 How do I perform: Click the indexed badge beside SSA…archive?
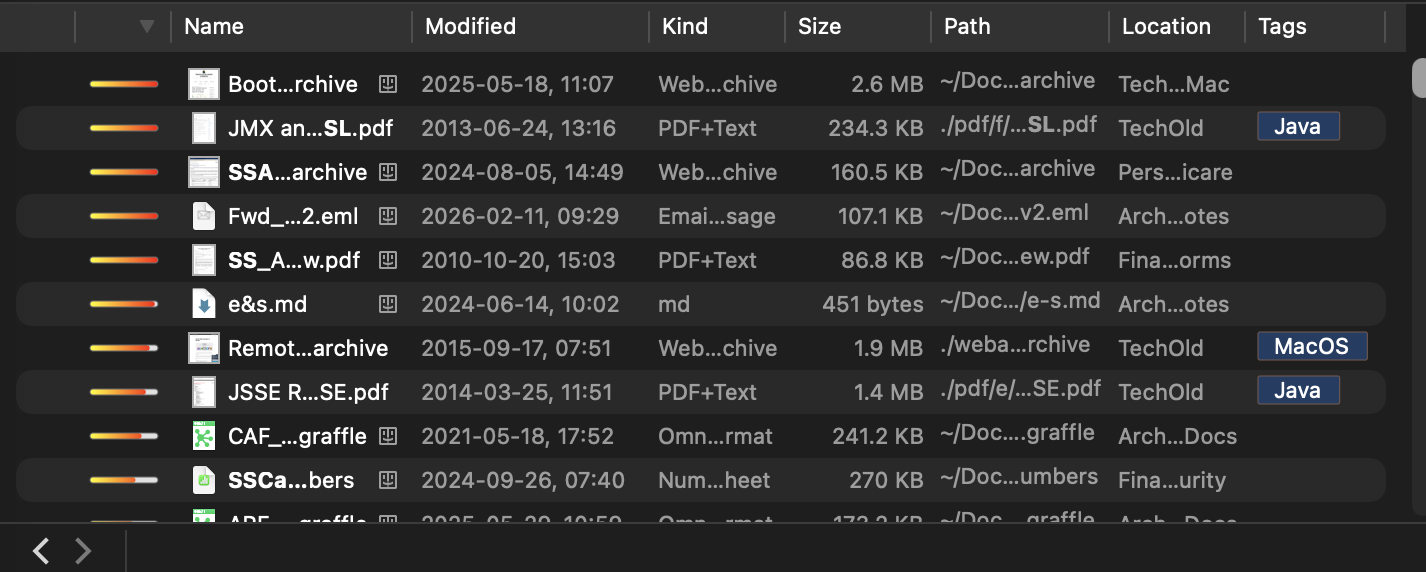pos(388,172)
